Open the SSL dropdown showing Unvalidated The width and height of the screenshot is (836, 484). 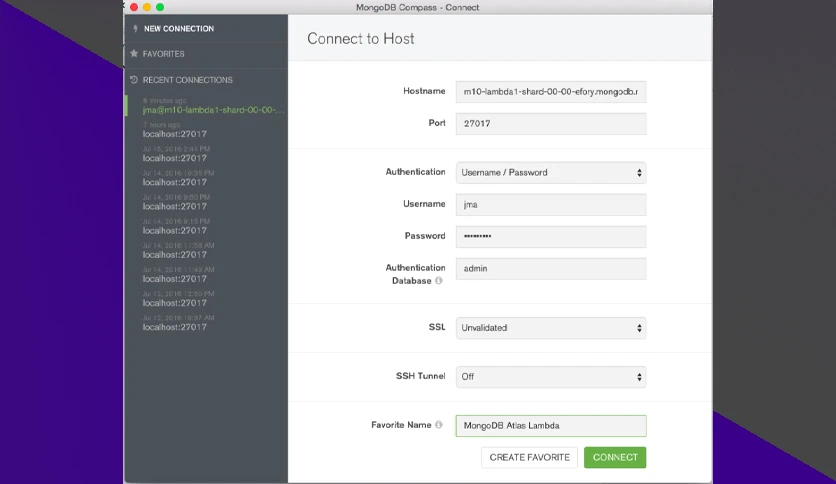[551, 328]
